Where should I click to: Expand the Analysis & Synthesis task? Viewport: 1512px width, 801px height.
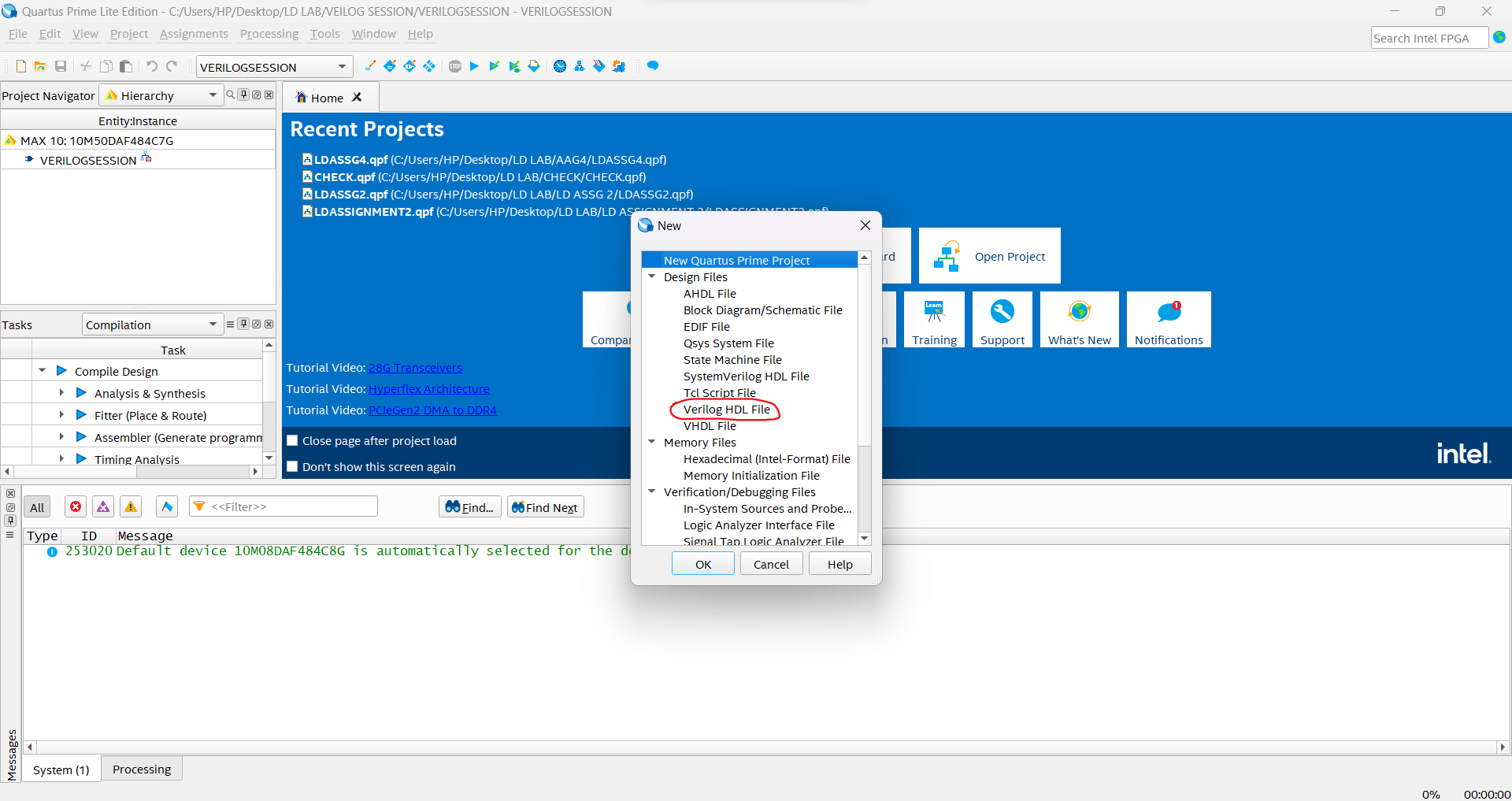61,392
